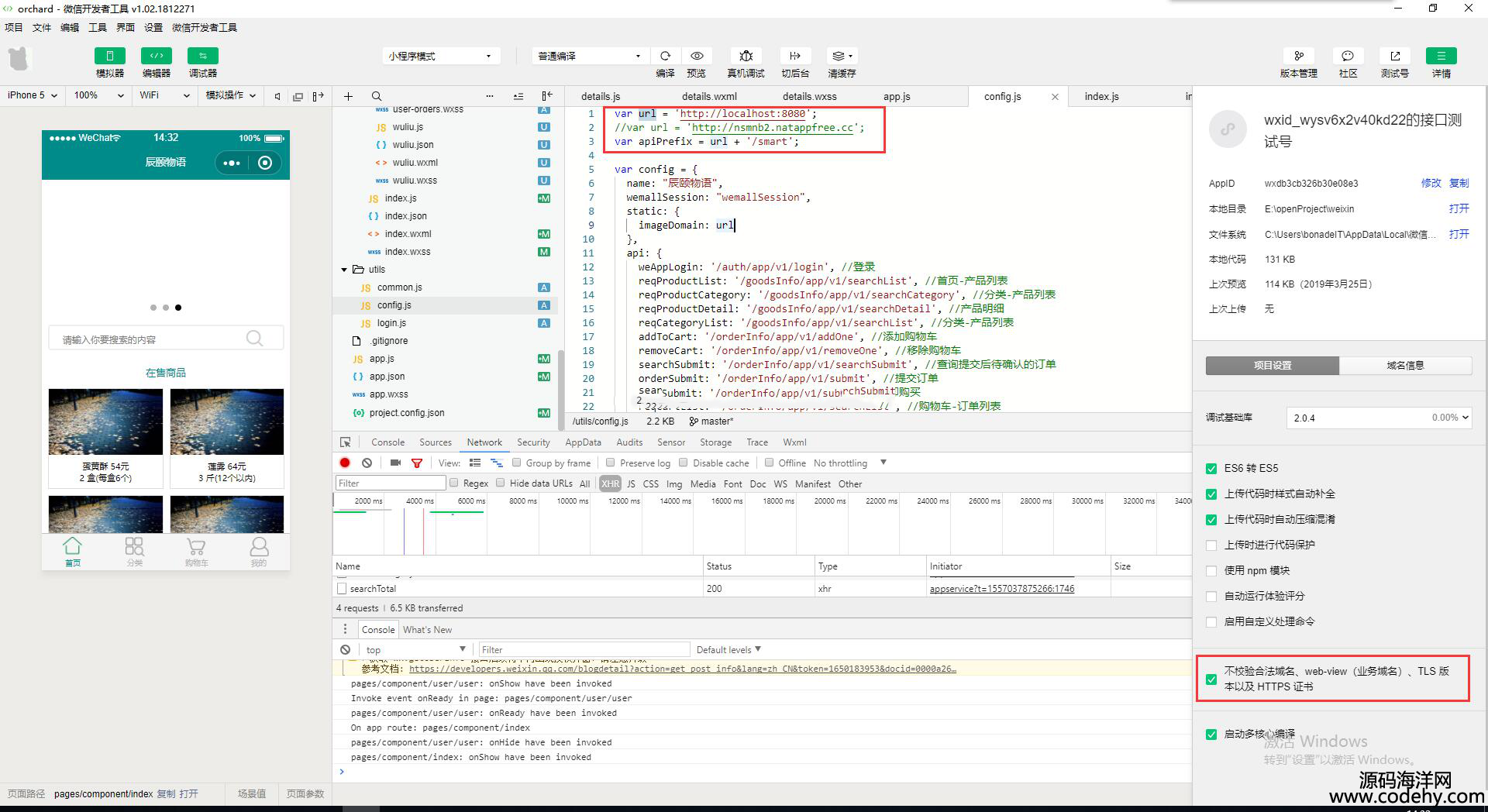Enable 使用 npm 模块 checkbox
The width and height of the screenshot is (1488, 812).
pos(1211,570)
